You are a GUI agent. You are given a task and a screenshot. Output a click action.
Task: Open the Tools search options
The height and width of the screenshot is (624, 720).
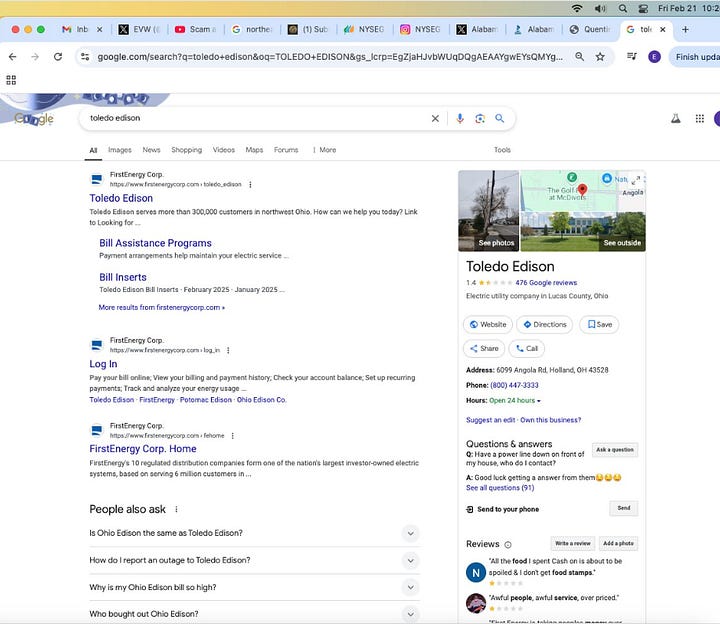502,150
